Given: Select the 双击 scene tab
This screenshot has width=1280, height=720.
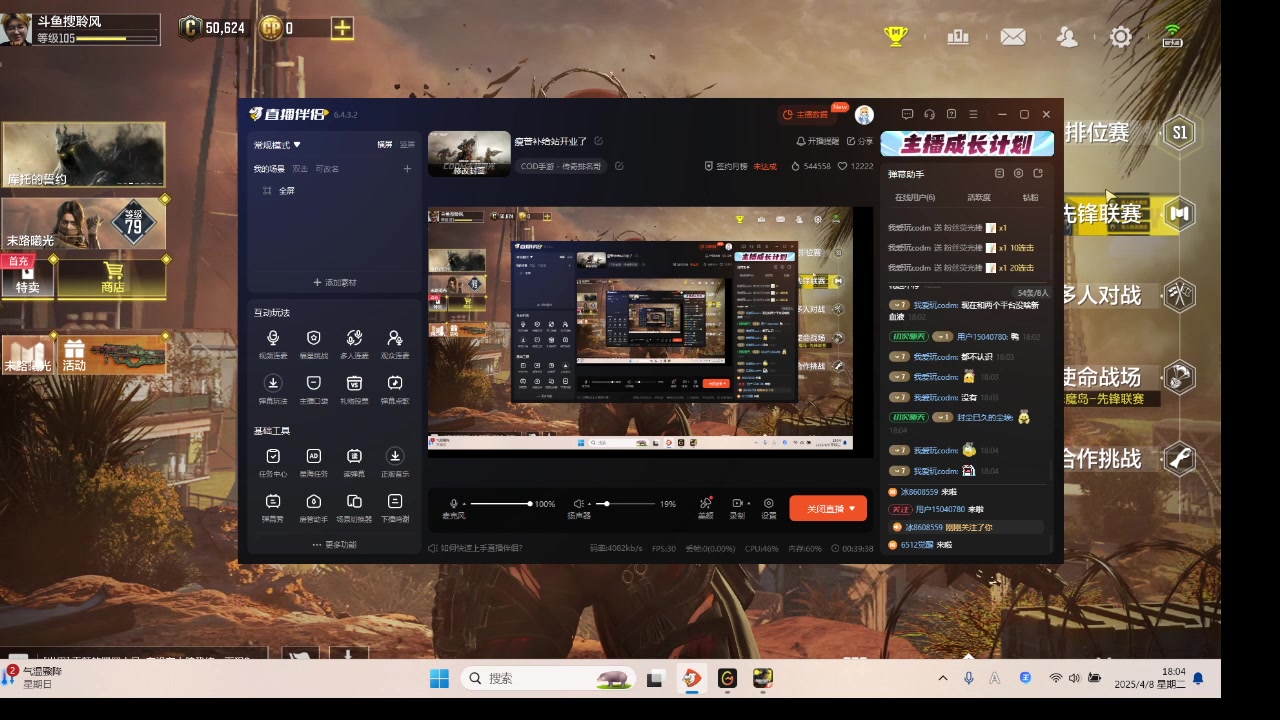Looking at the screenshot, I should 300,169.
